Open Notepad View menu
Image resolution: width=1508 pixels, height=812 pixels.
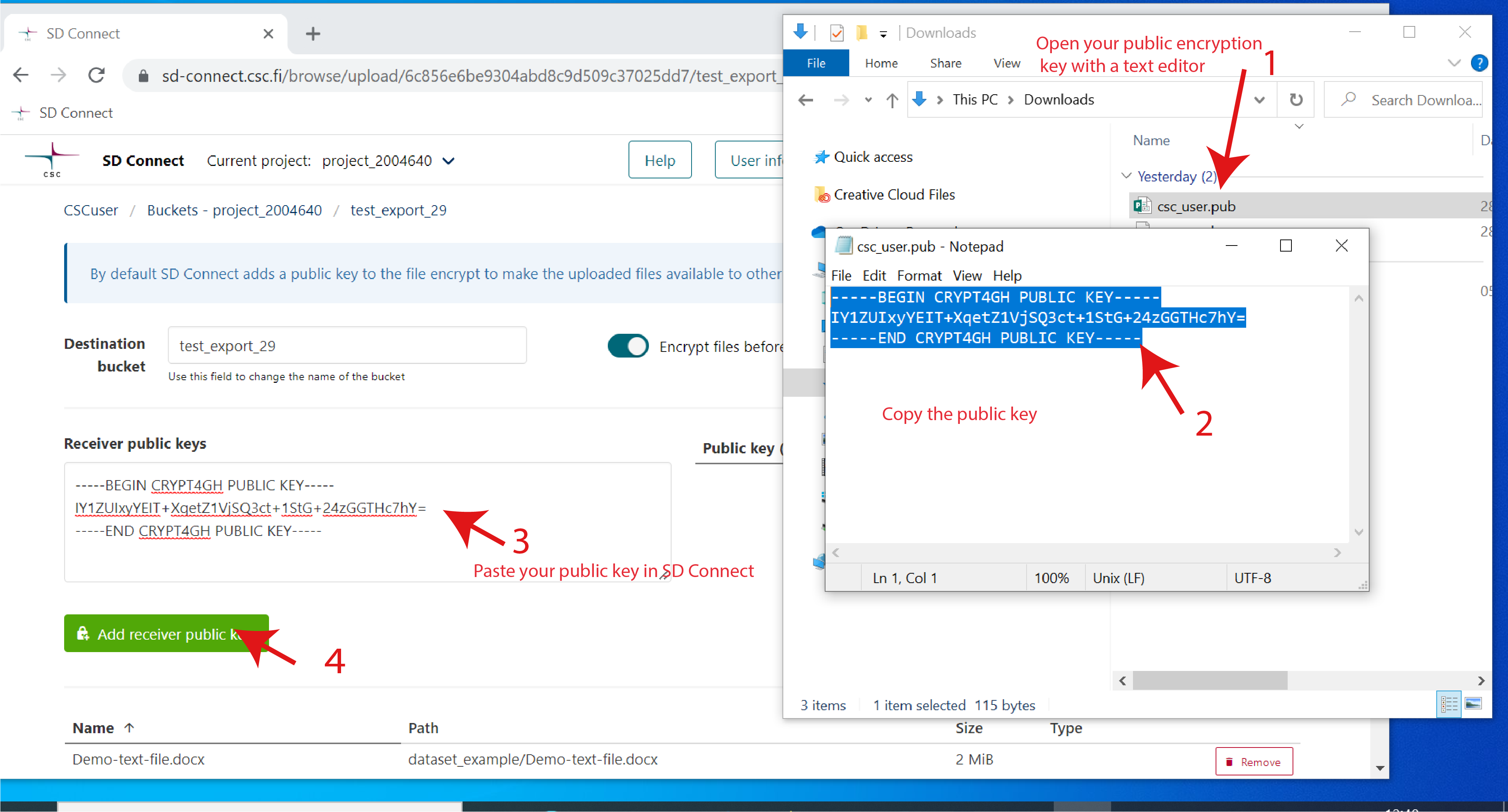[x=967, y=276]
